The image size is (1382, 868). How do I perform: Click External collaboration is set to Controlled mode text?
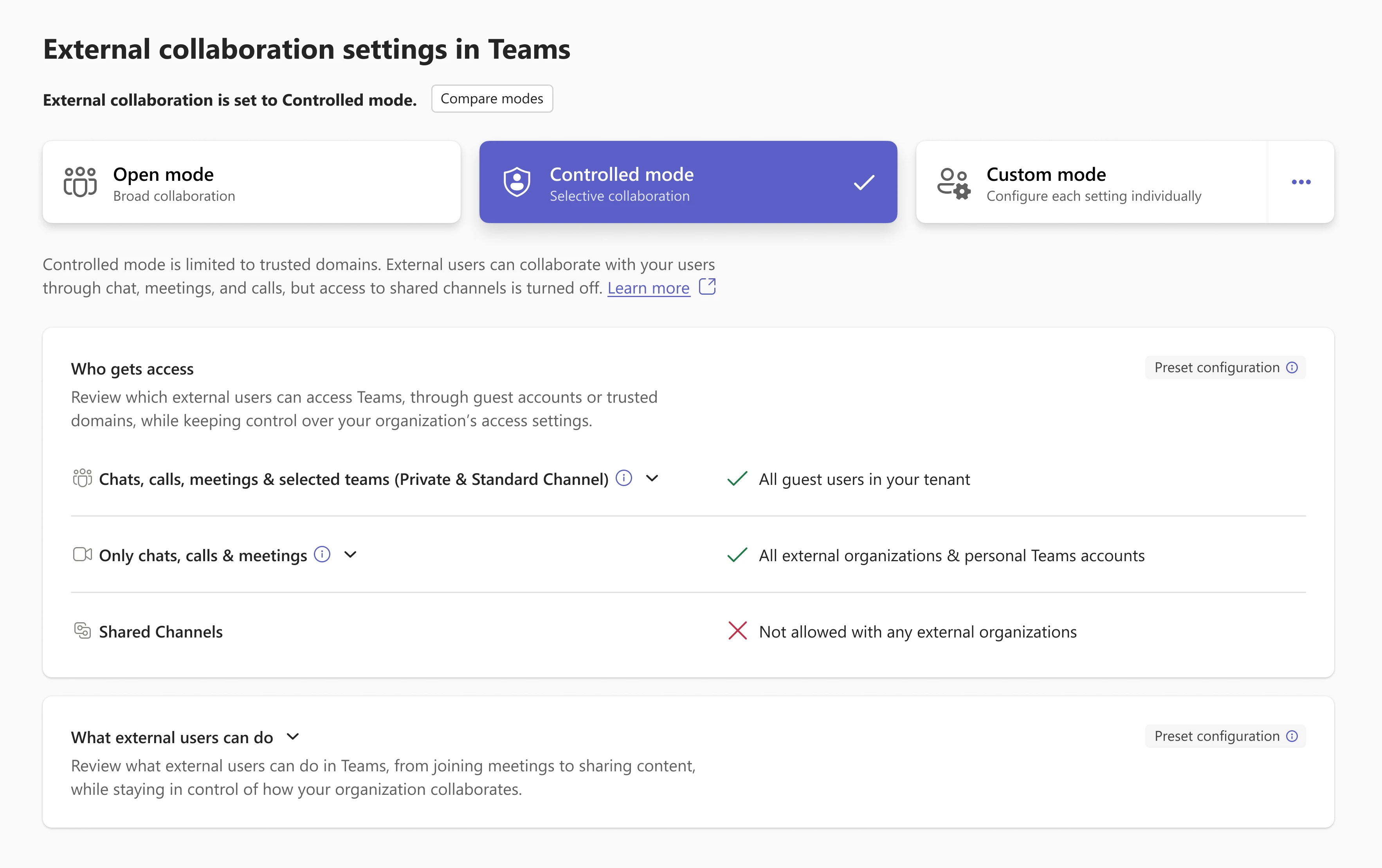(x=230, y=100)
